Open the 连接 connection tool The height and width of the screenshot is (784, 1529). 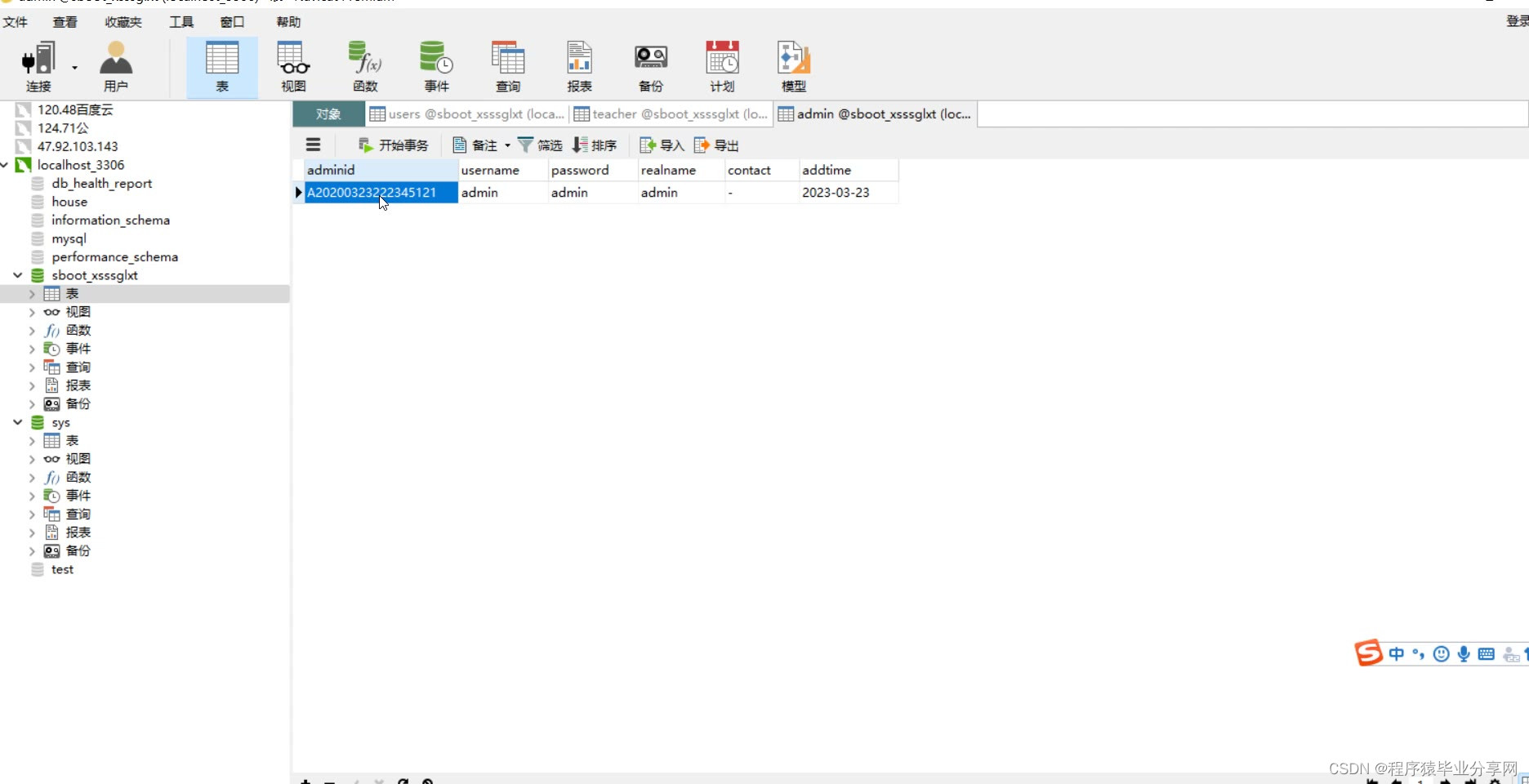point(38,67)
